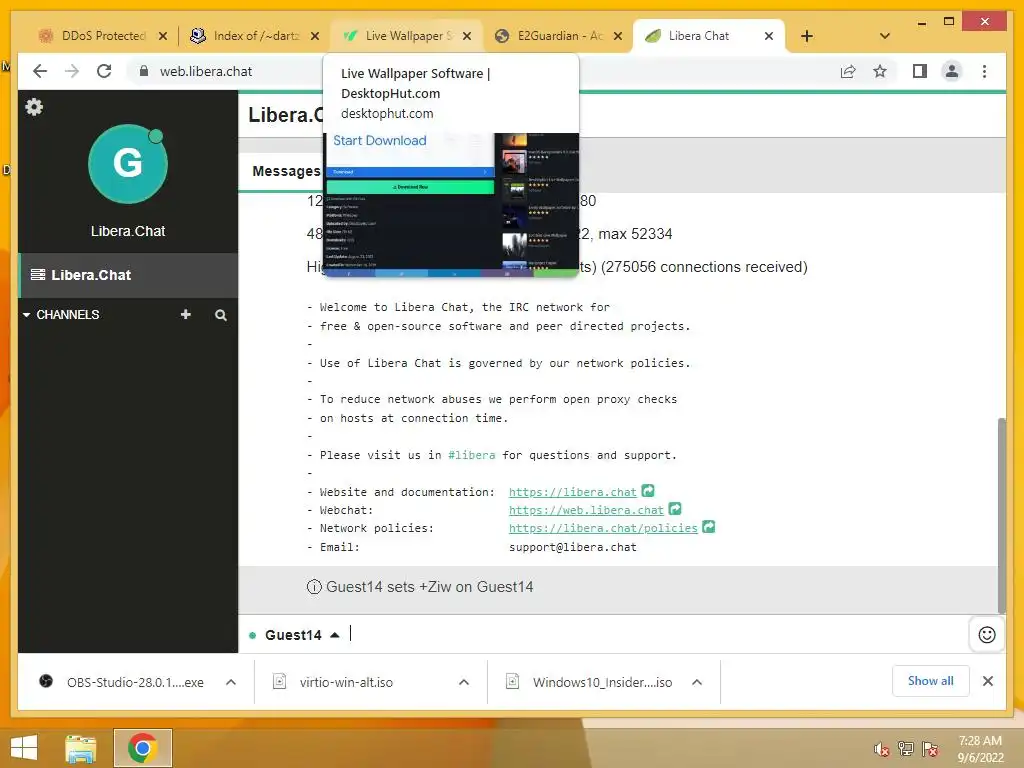This screenshot has width=1024, height=768.
Task: Click the taskbar clock showing 7:28 AM
Action: point(980,749)
